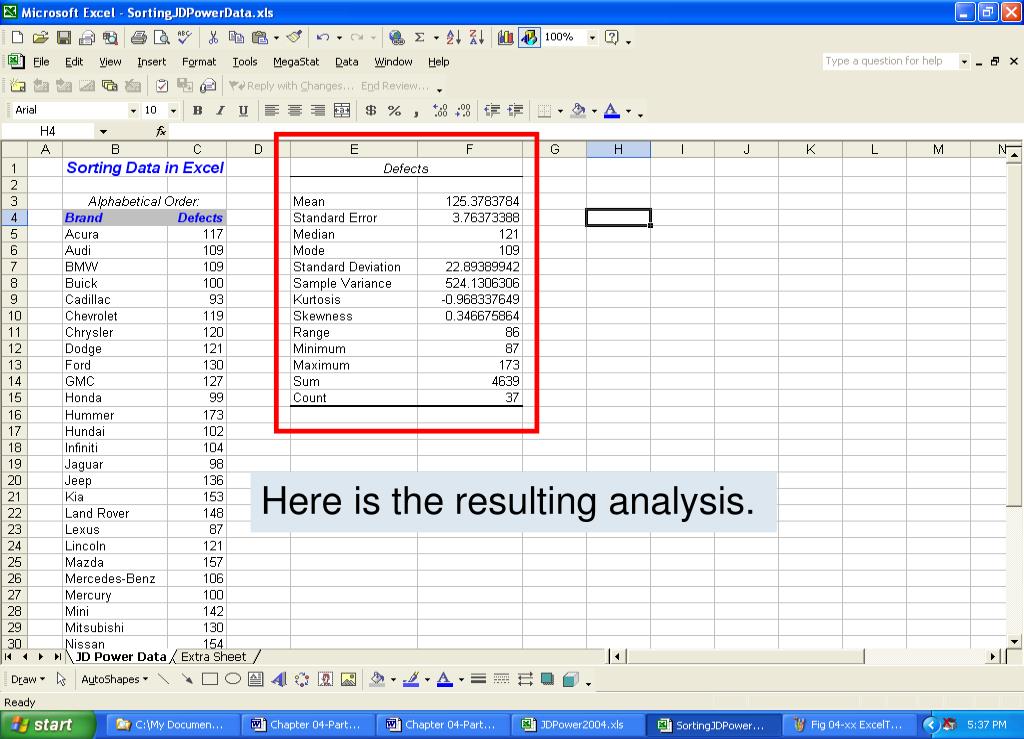Print the sheet with the Print icon
1024x739 pixels.
pyautogui.click(x=138, y=37)
